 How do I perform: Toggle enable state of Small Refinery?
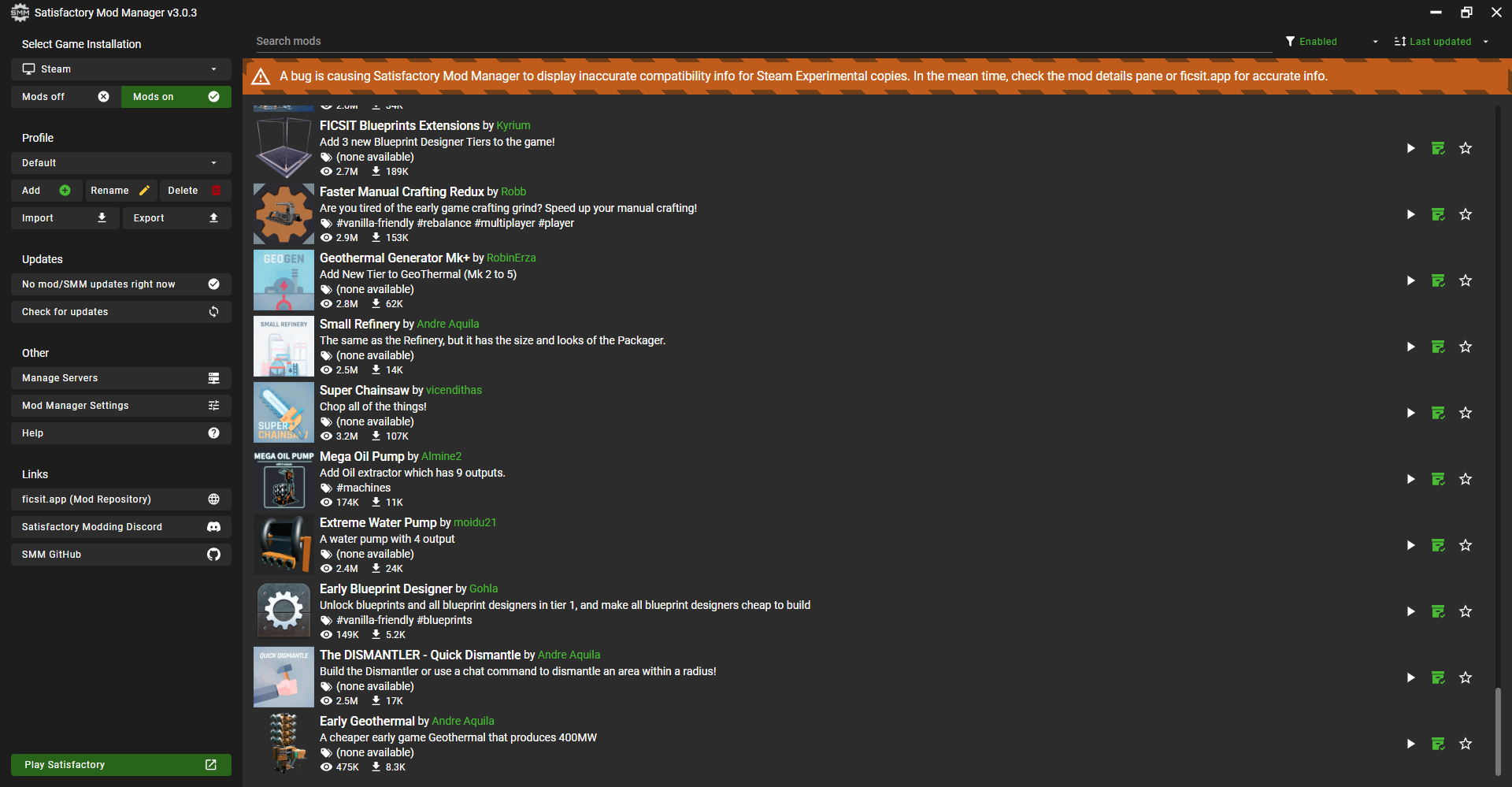[x=1411, y=347]
